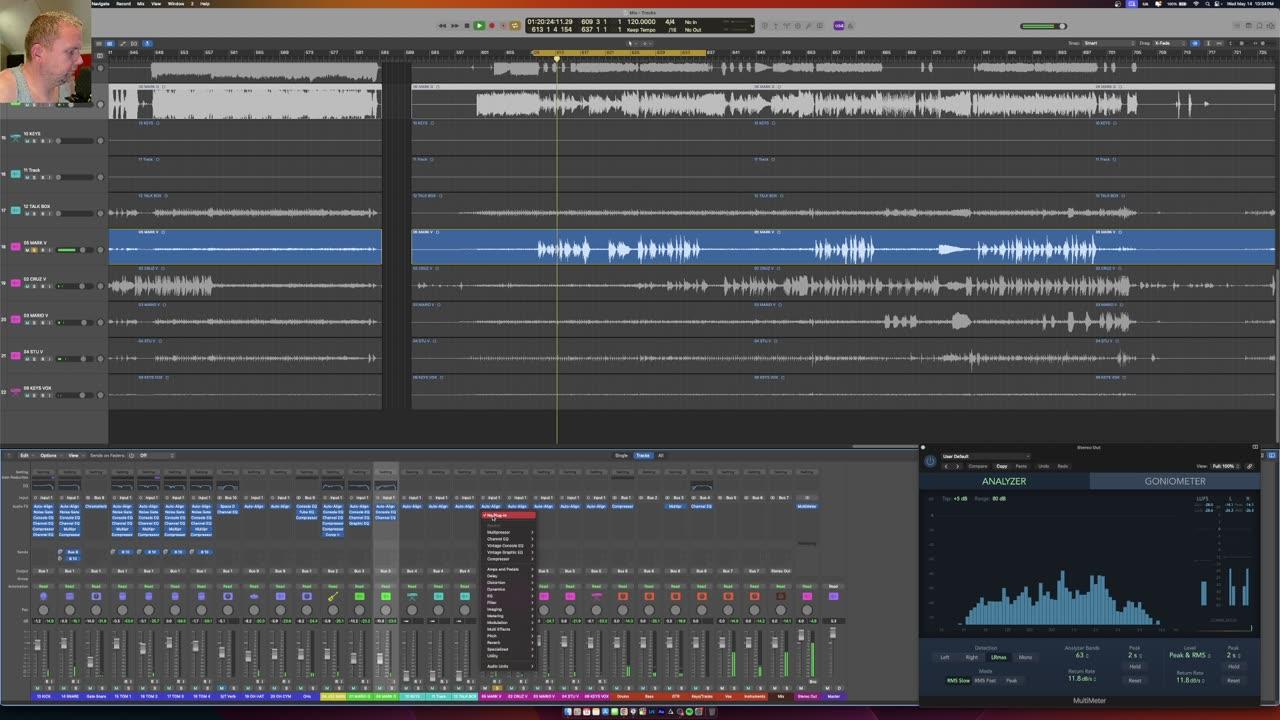Viewport: 1280px width, 720px height.
Task: Click the link icon in MultiMeter header
Action: pyautogui.click(x=1249, y=466)
